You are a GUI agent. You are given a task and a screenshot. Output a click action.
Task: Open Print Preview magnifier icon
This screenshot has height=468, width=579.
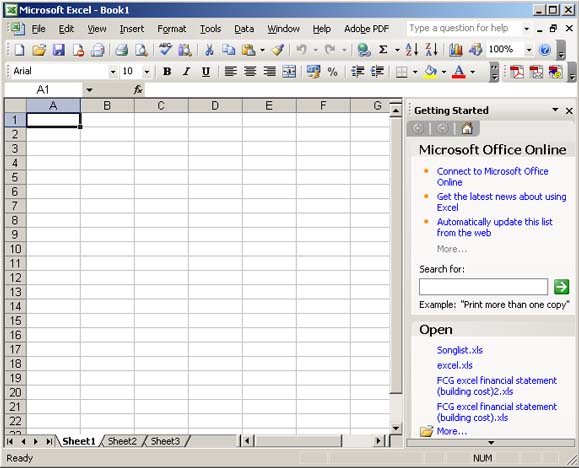141,49
